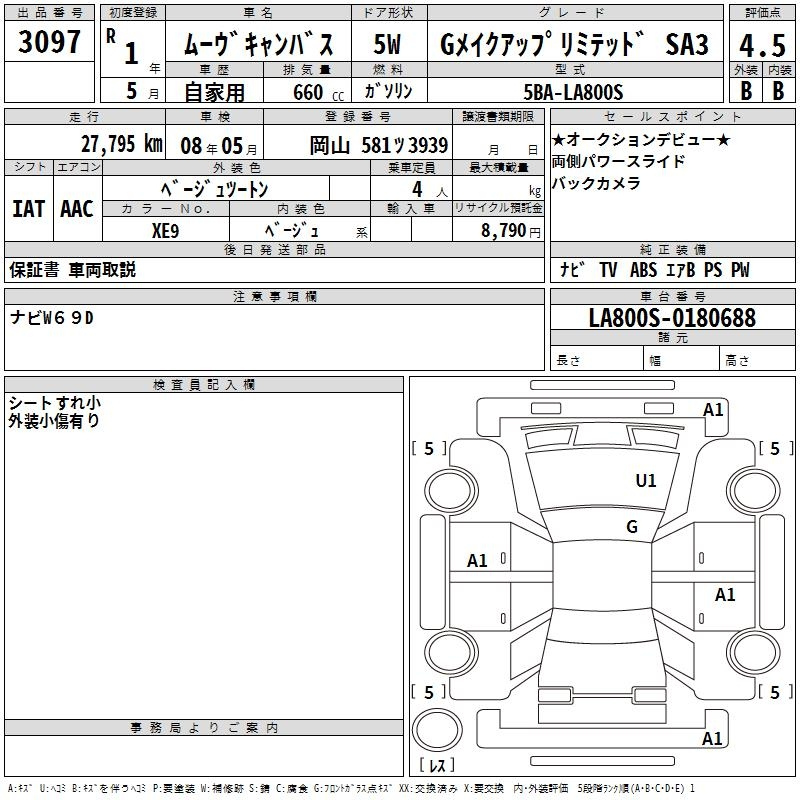Select the interior grade B under 内装
This screenshot has height=800, width=800.
point(778,90)
